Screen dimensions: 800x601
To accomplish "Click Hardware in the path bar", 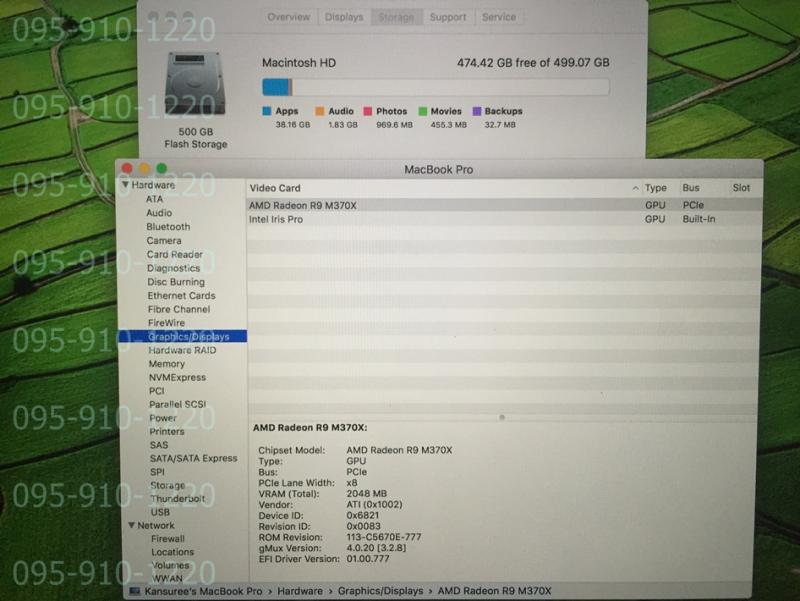I will coord(299,591).
